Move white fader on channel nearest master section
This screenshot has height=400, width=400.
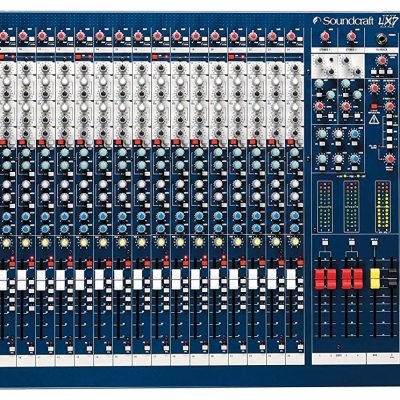(291, 279)
